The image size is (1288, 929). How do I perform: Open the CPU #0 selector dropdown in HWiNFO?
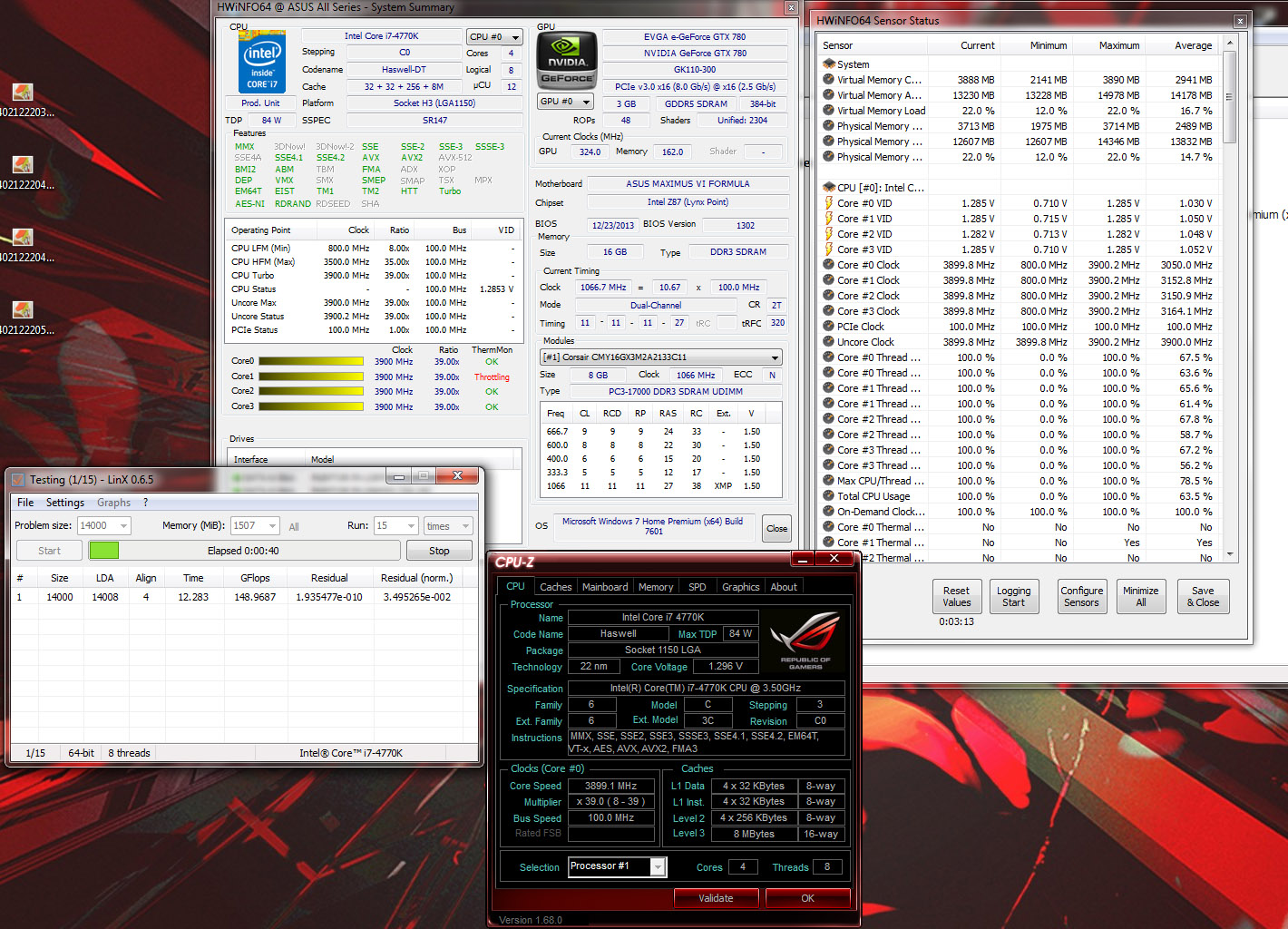494,37
